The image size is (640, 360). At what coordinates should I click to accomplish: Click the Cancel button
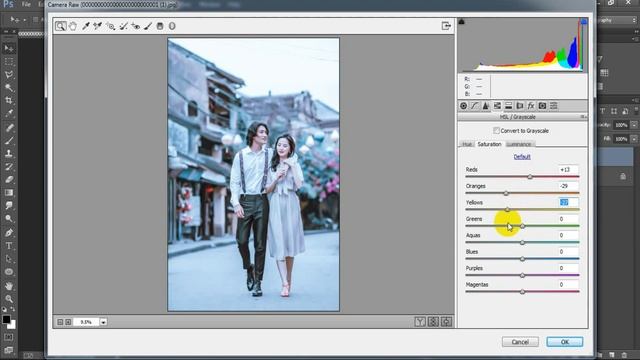click(520, 342)
